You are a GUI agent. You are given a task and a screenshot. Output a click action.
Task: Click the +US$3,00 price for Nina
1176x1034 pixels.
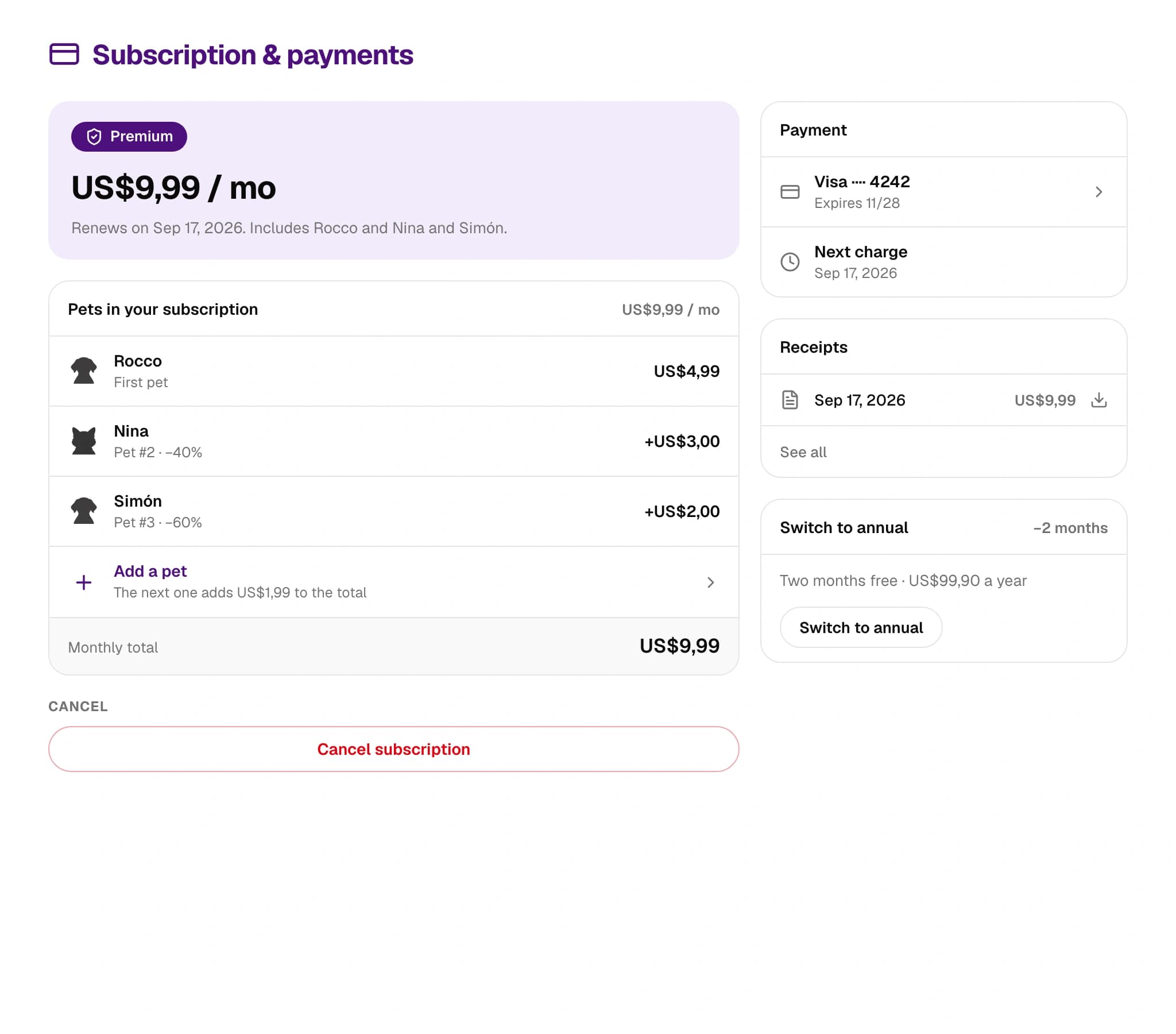[x=682, y=442]
